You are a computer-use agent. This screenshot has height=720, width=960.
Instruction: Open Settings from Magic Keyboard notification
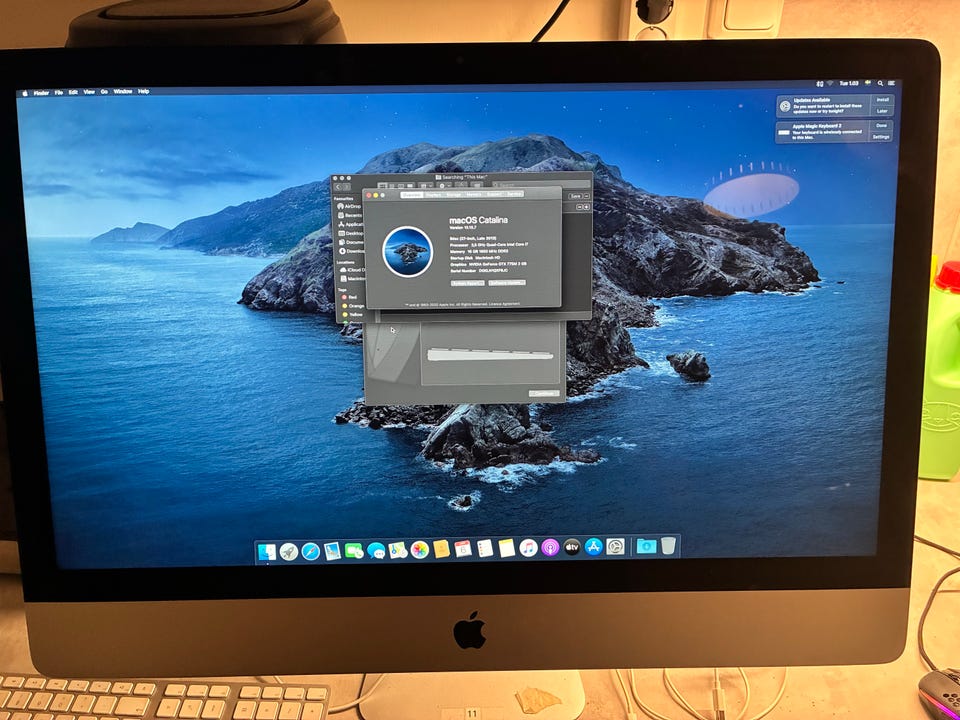[881, 137]
